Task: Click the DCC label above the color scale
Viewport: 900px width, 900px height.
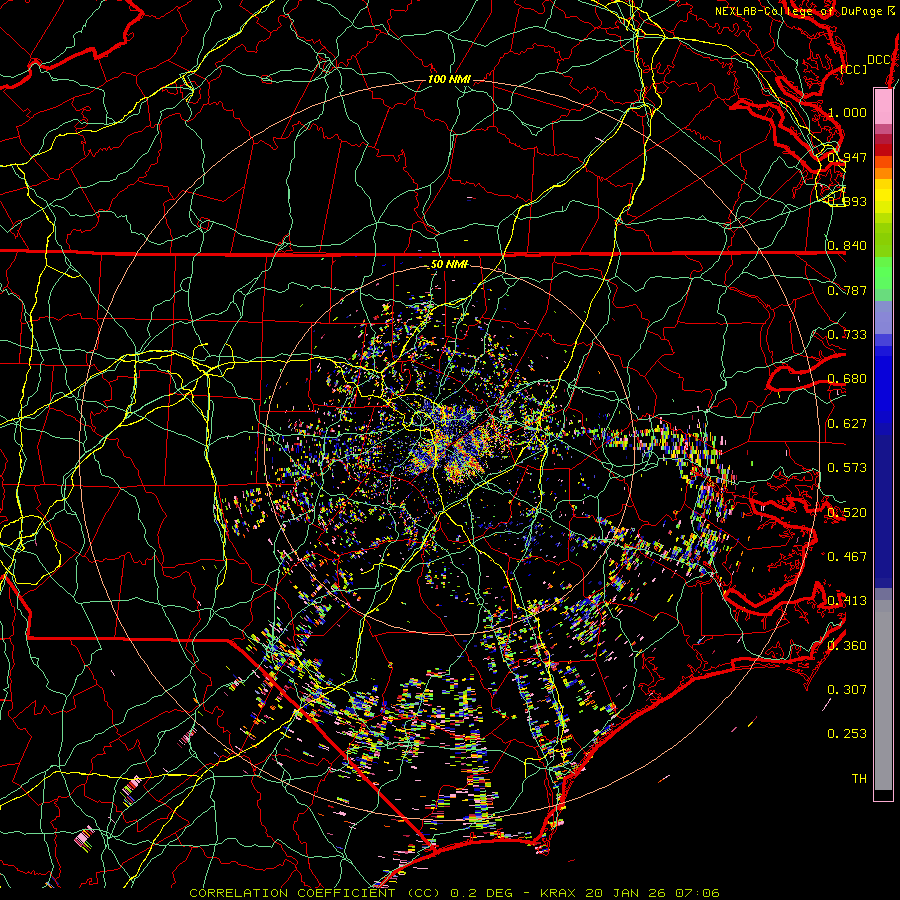Action: [x=878, y=60]
